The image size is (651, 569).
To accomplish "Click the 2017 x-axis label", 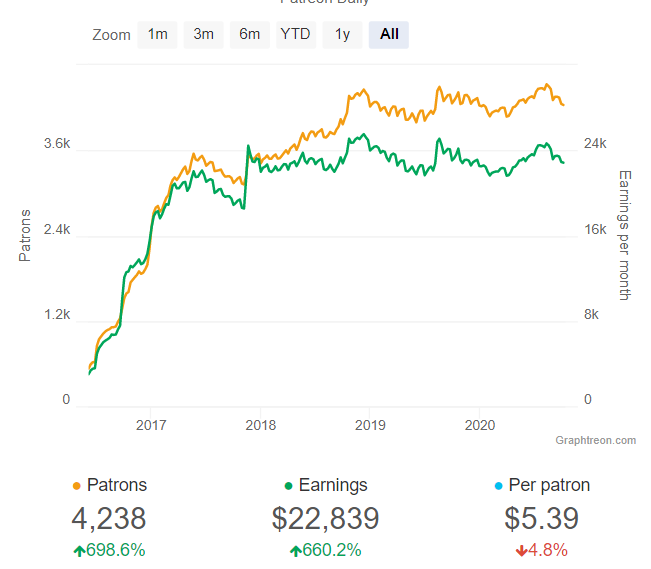I will (151, 425).
